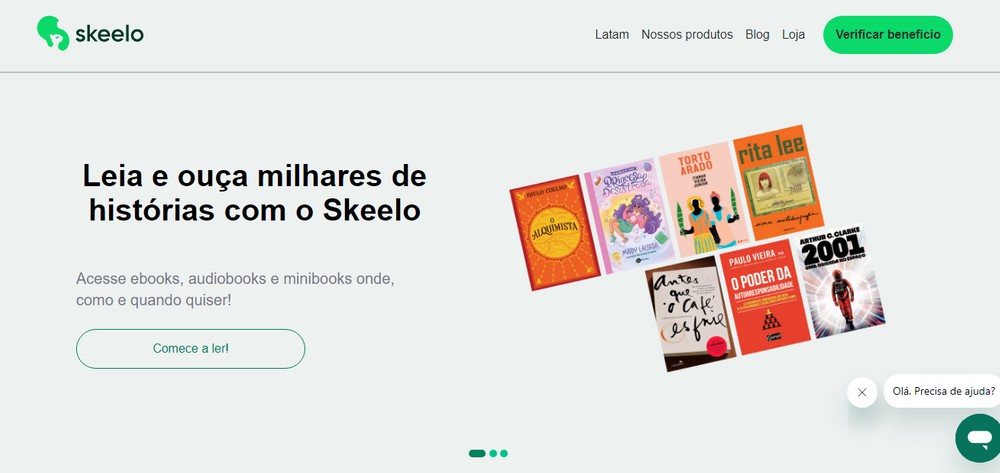The image size is (1000, 473).
Task: Click the 'Olá. Precisa de ajuda?' chat message
Action: coord(943,391)
